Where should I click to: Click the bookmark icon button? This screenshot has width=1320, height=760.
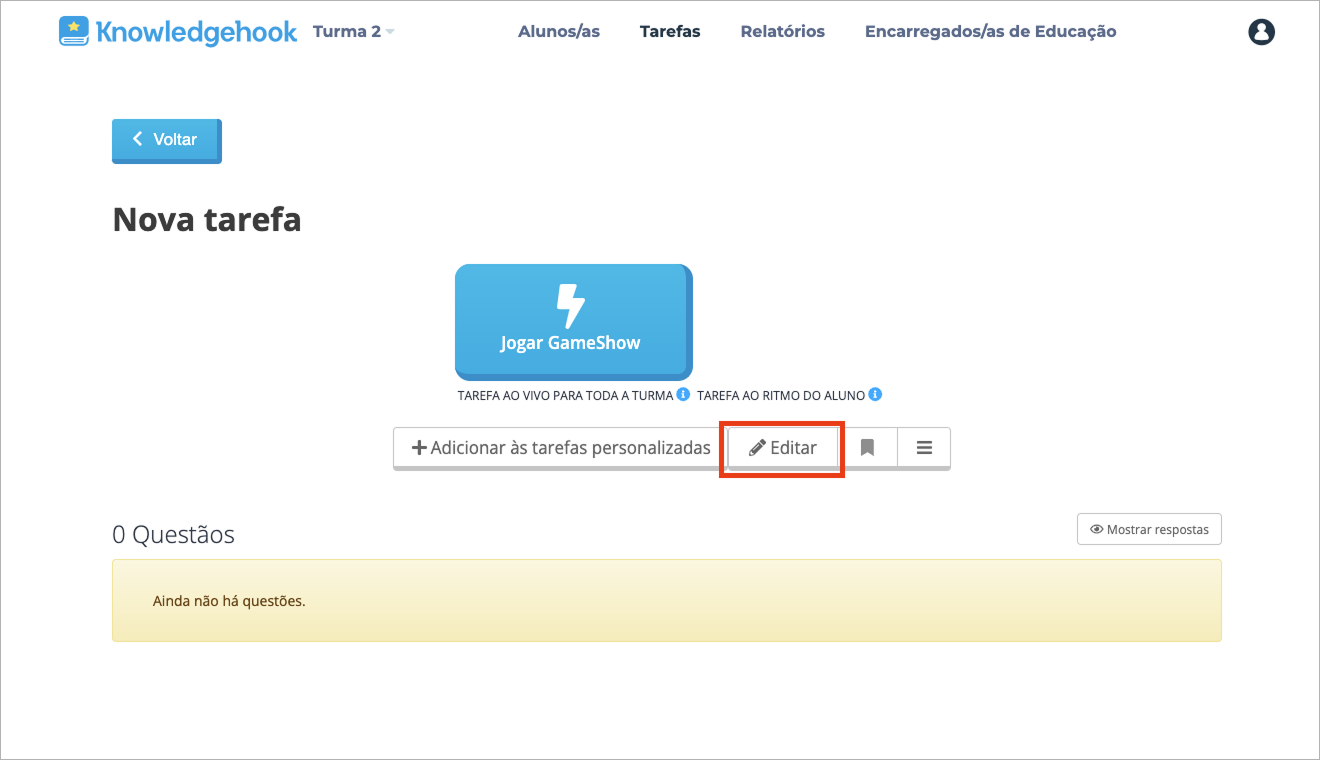[x=867, y=448]
